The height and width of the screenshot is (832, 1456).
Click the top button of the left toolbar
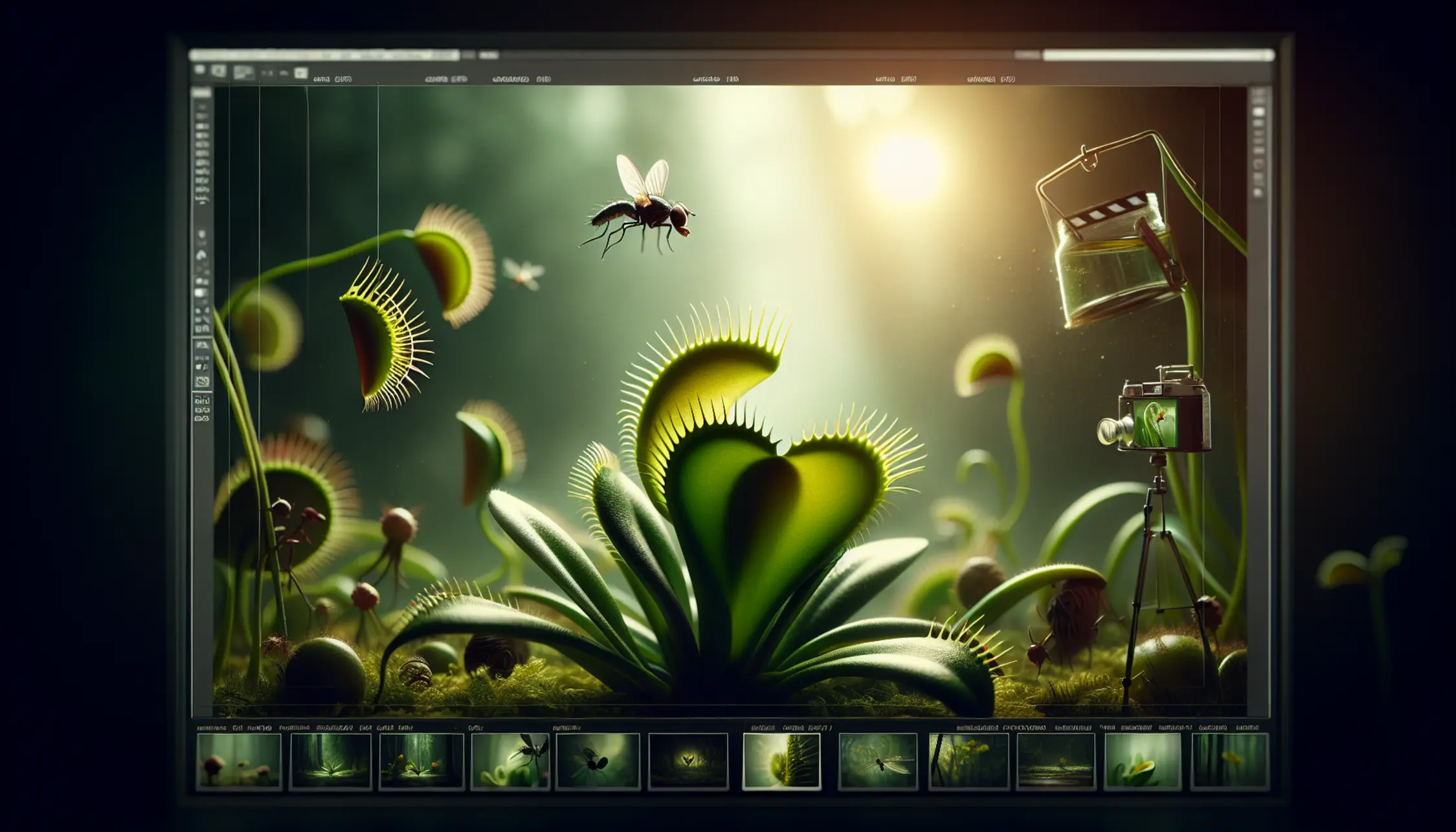pos(202,93)
